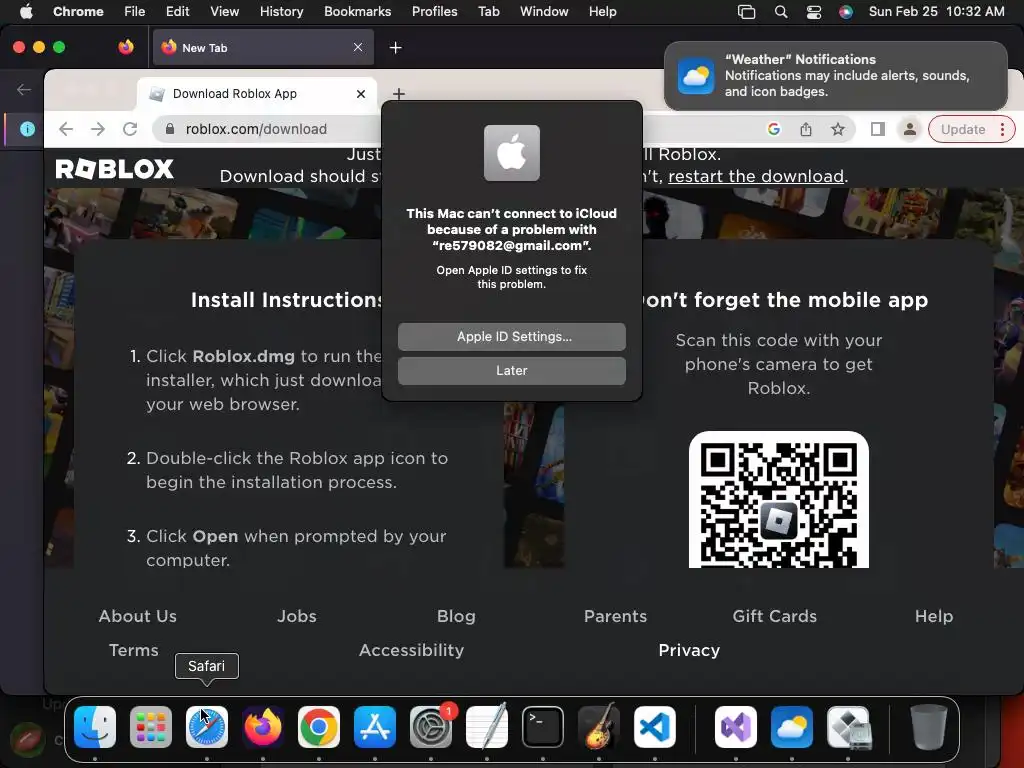Image resolution: width=1024 pixels, height=768 pixels.
Task: Click the Roblox mobile app QR code
Action: point(778,500)
